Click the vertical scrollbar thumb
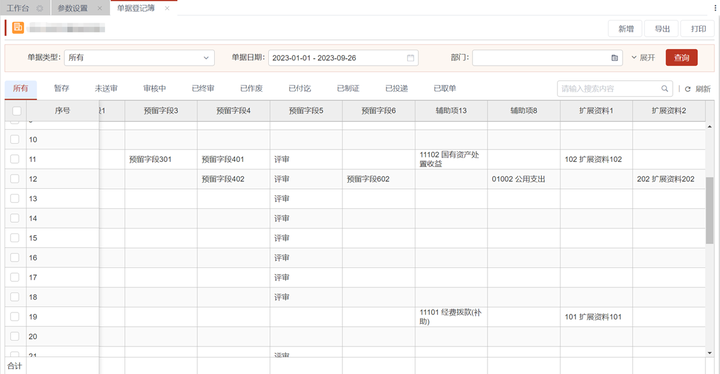720x374 pixels. coord(709,210)
